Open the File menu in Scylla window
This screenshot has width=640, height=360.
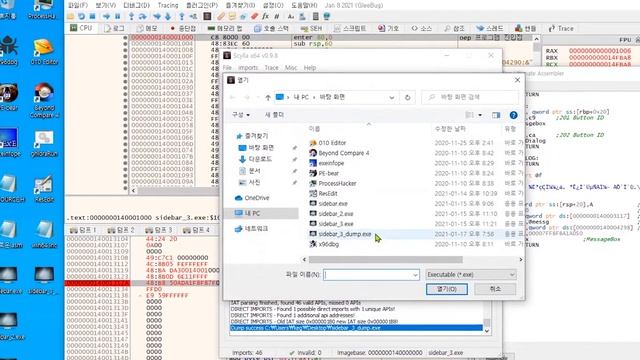point(227,68)
